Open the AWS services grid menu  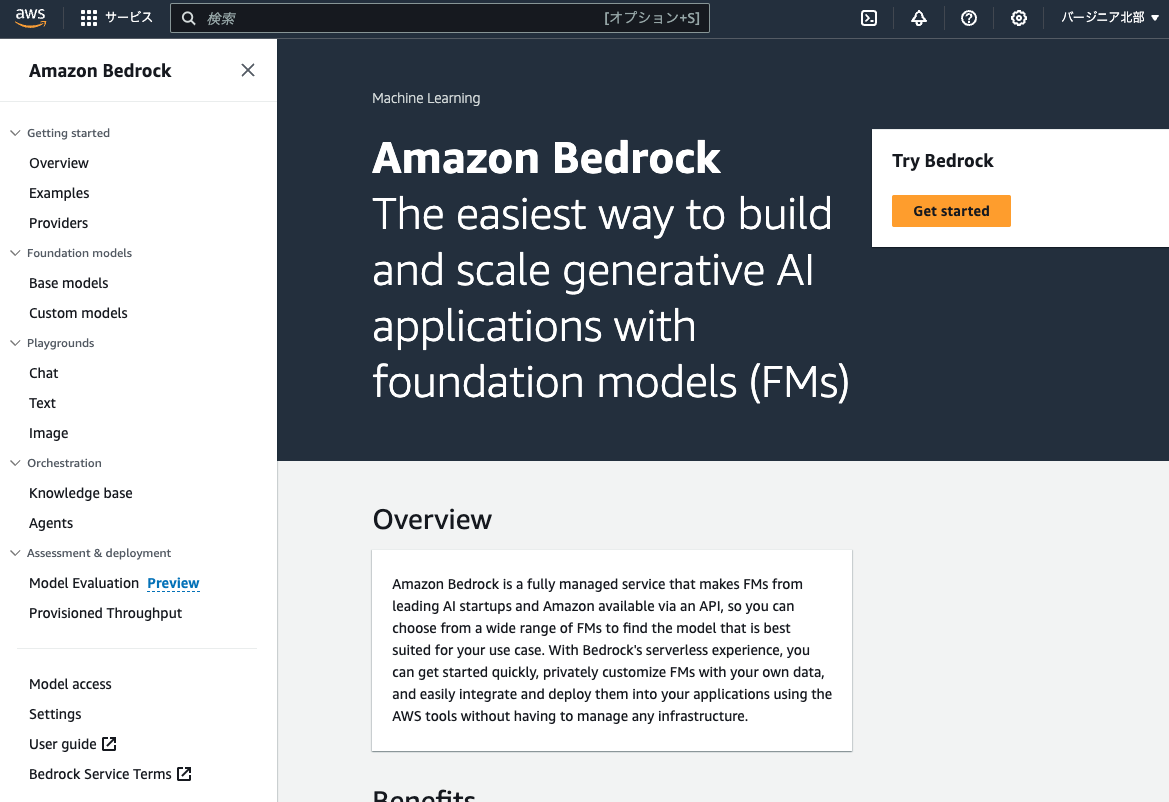[x=88, y=17]
